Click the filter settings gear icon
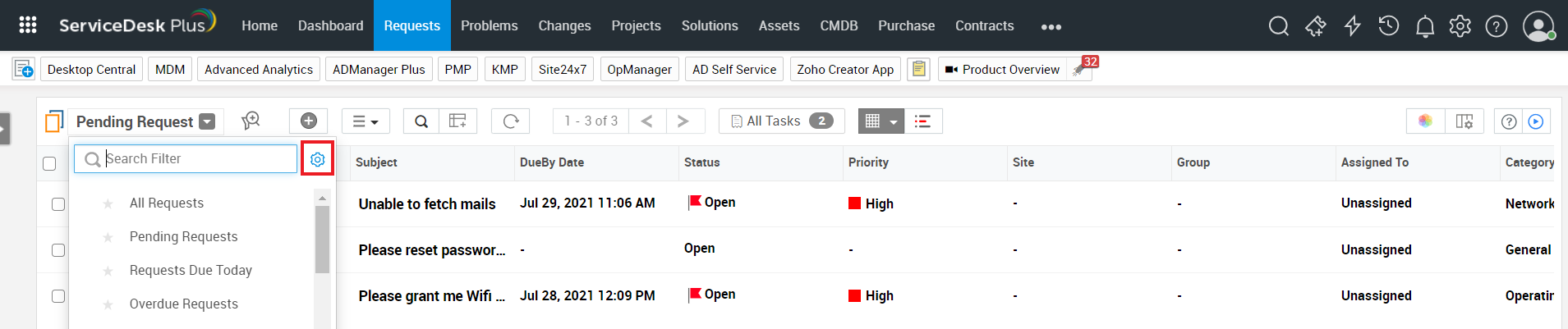 tap(318, 159)
